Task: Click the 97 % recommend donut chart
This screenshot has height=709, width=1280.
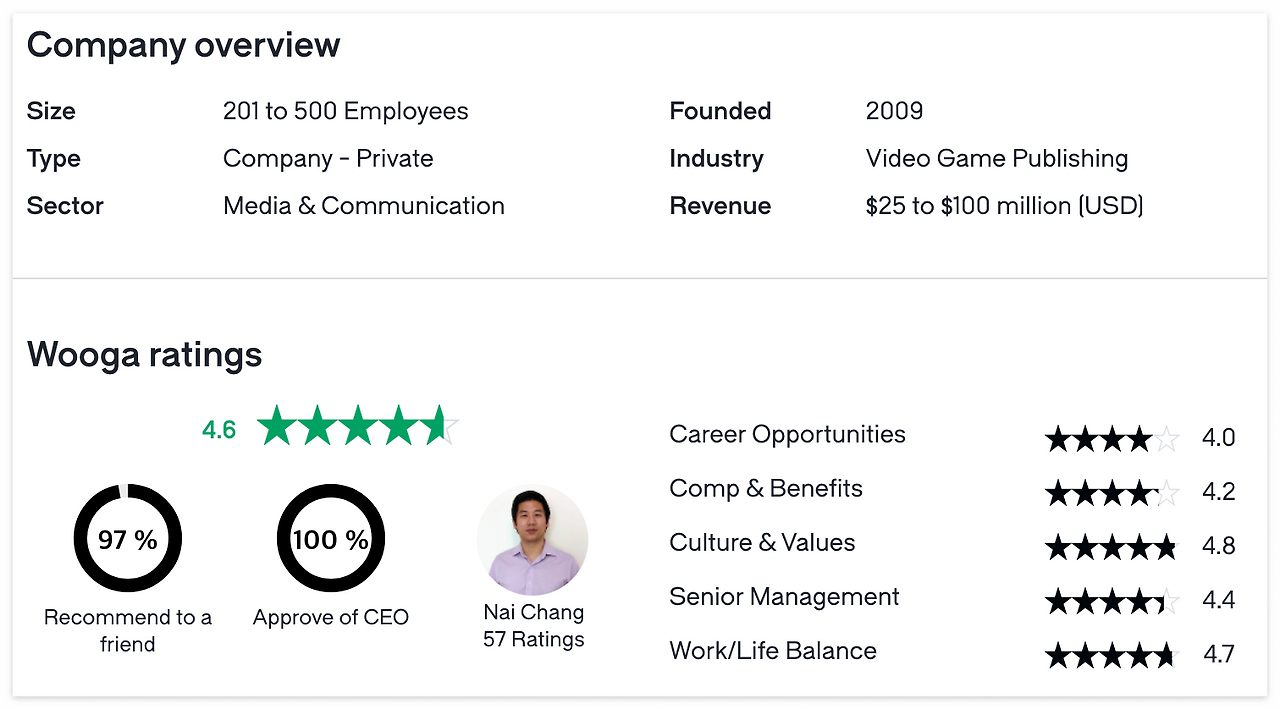Action: click(127, 539)
